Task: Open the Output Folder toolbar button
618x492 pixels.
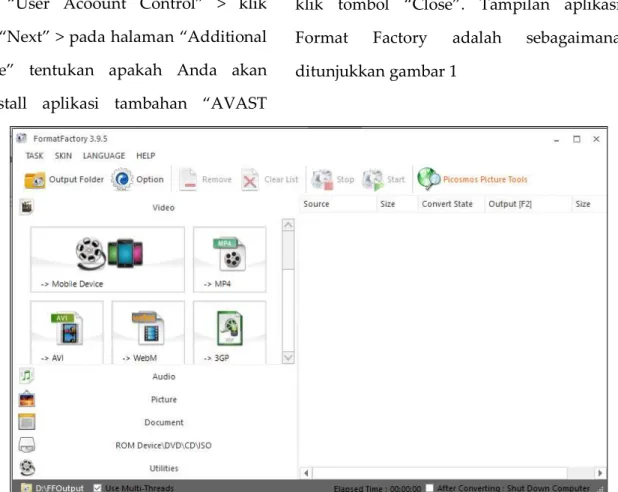Action: [x=64, y=180]
